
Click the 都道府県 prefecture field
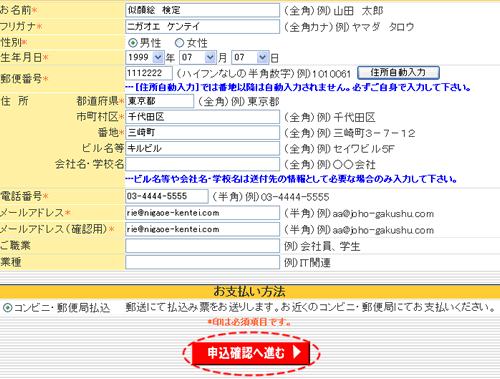pos(159,101)
